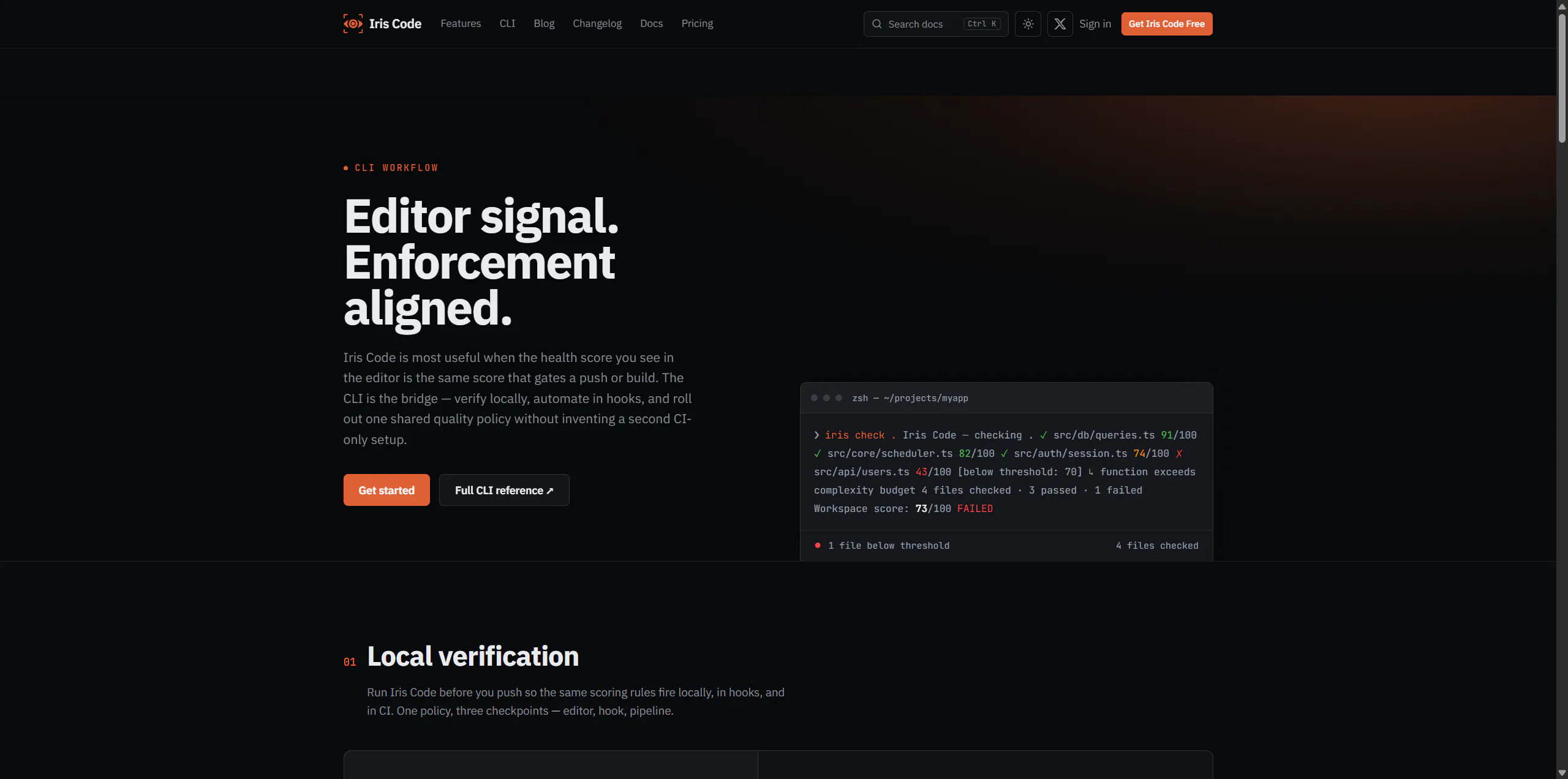This screenshot has width=1568, height=779.
Task: Click the search magnifier icon
Action: tap(876, 24)
